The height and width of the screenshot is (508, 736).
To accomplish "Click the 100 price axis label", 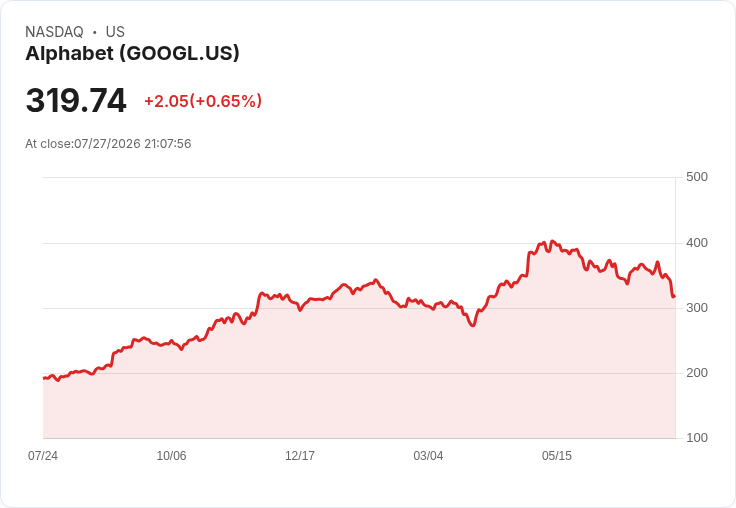I will pos(697,438).
